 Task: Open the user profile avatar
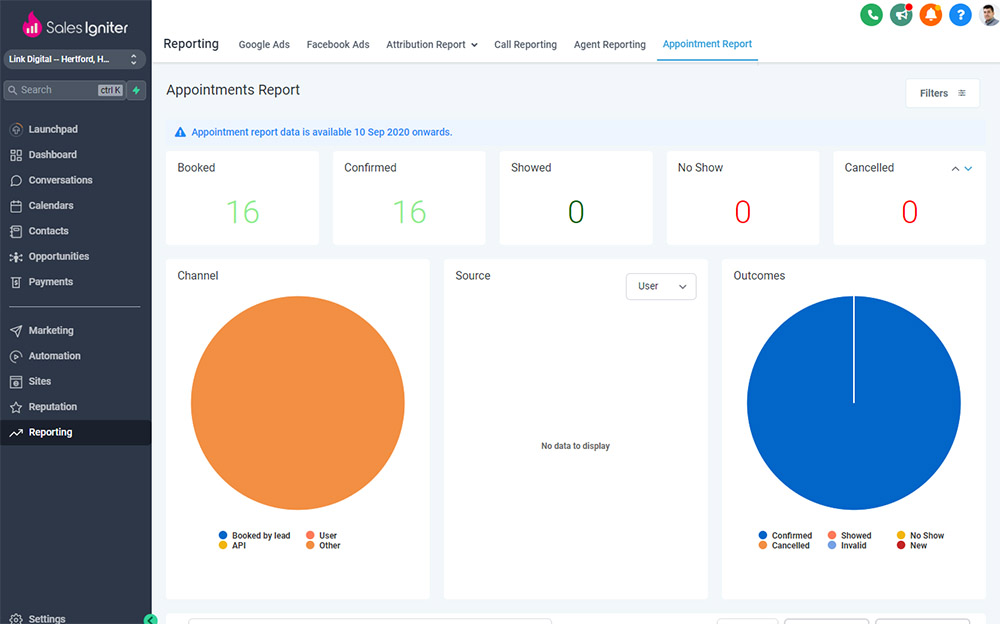click(x=989, y=15)
